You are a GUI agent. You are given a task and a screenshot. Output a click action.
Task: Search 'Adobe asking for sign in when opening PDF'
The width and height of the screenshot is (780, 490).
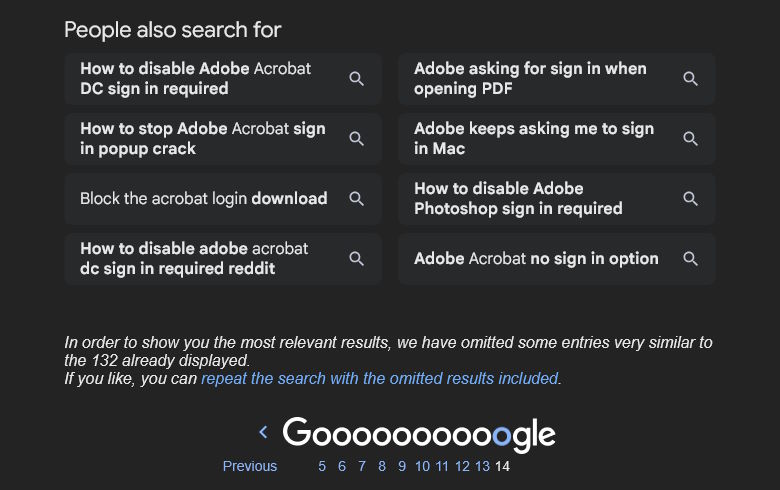[x=557, y=79]
